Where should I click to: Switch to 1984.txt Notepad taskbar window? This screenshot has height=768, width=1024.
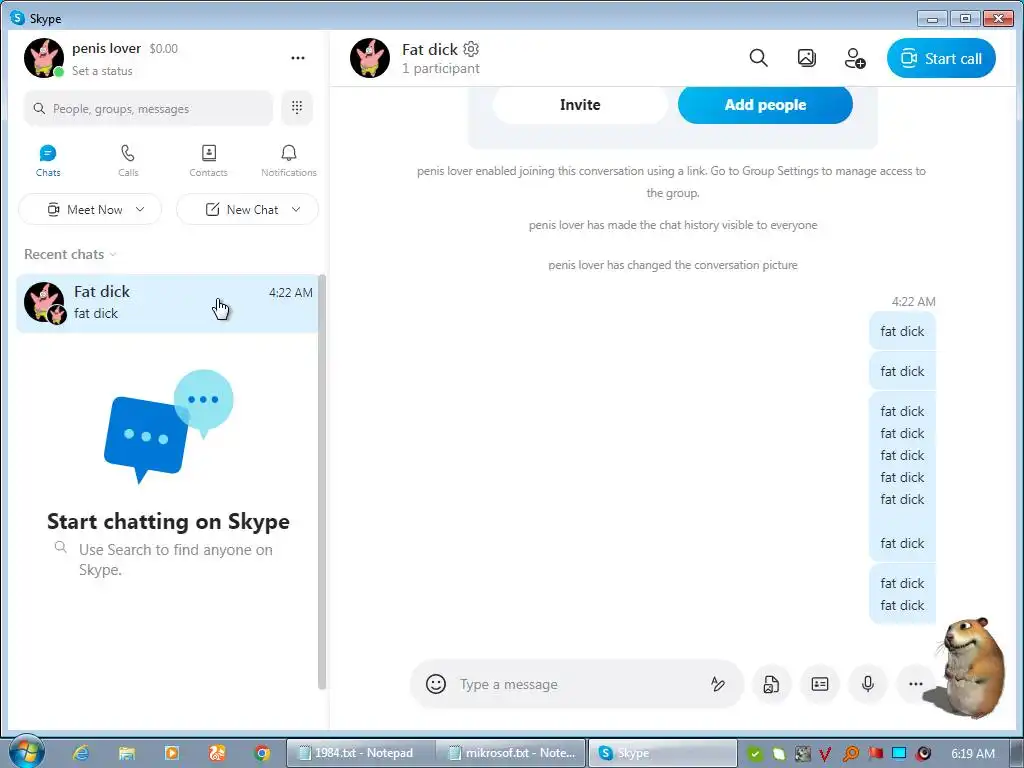[x=360, y=753]
